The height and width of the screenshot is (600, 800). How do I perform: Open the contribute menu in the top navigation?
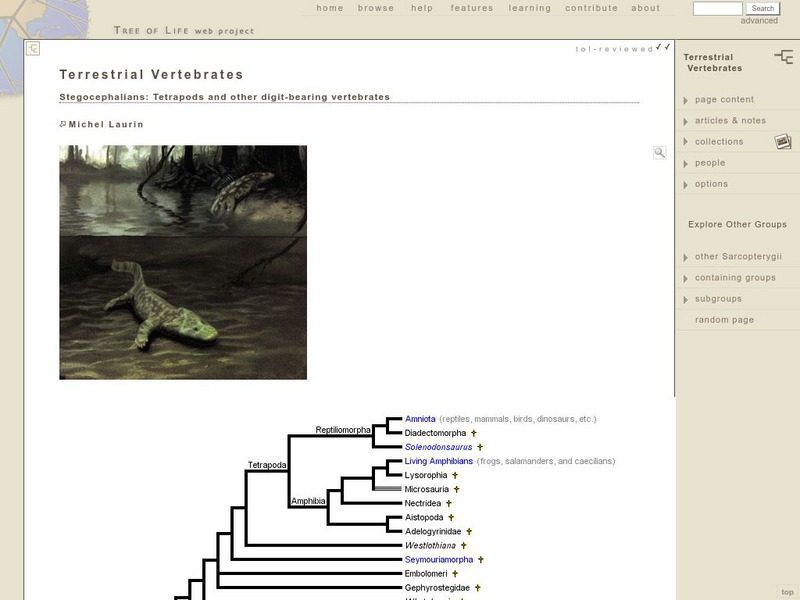(591, 8)
